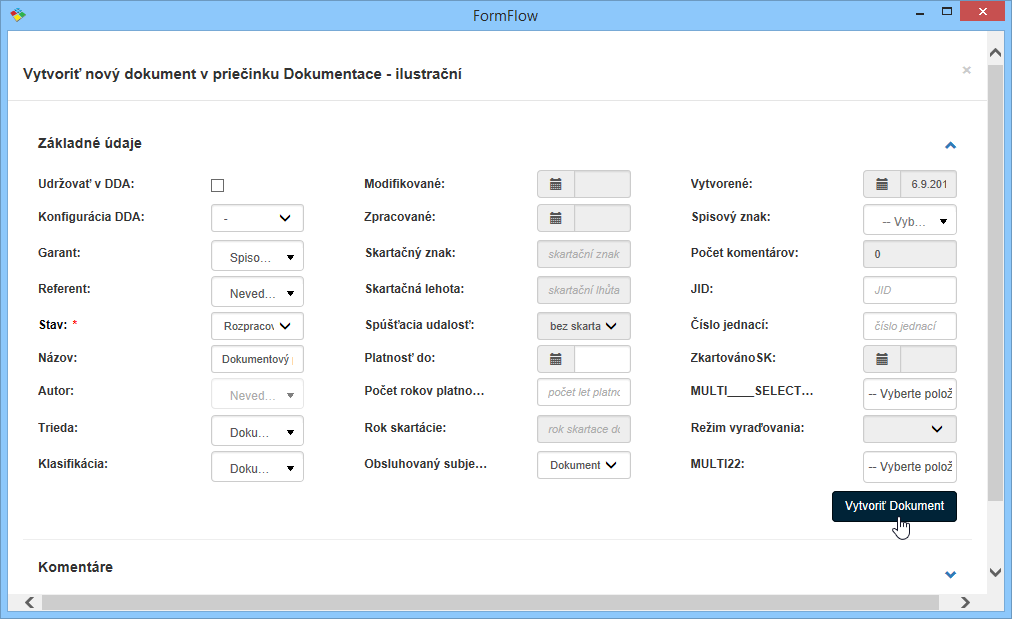Viewport: 1012px width, 619px height.
Task: Open the Spisový znak dropdown
Action: [x=909, y=220]
